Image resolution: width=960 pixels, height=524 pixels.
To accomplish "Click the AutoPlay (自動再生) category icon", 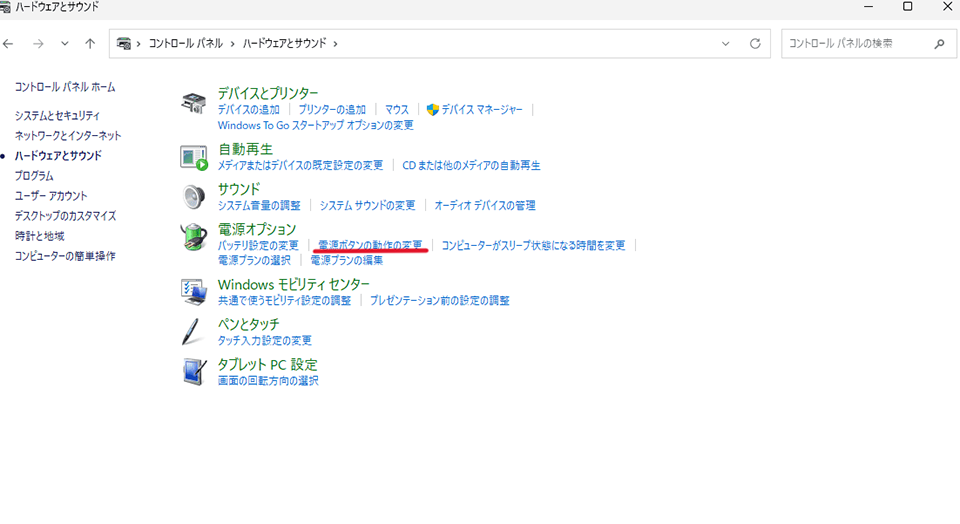I will point(193,157).
